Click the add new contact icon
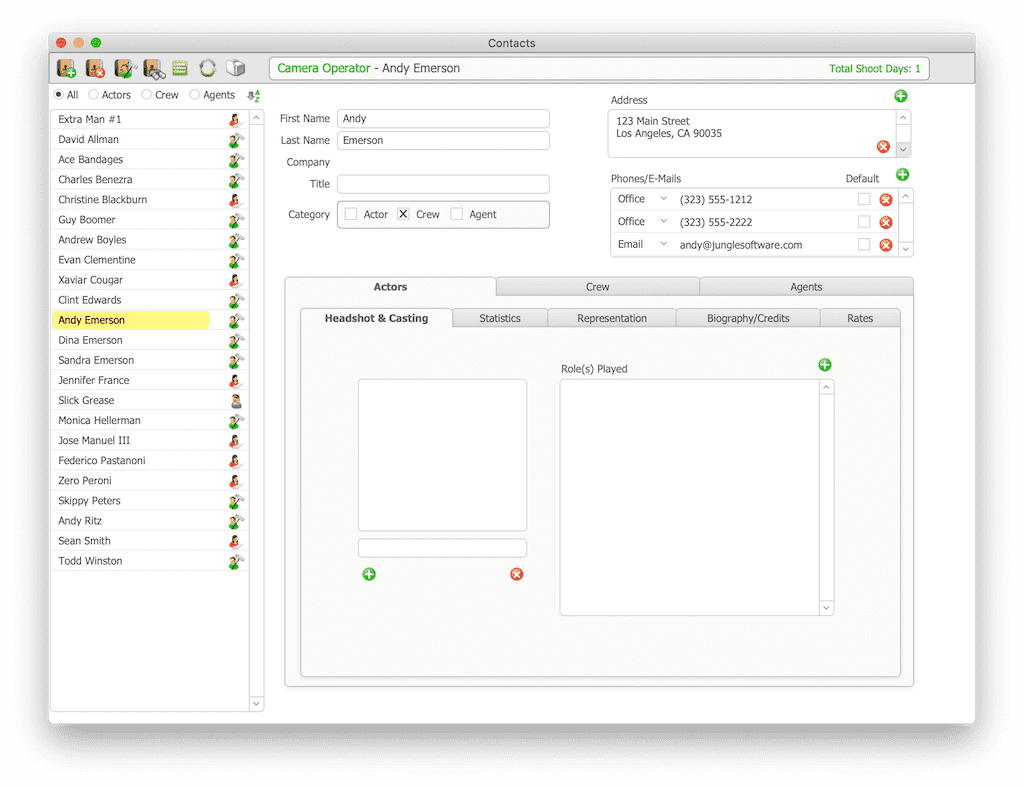The width and height of the screenshot is (1024, 788). pos(67,69)
